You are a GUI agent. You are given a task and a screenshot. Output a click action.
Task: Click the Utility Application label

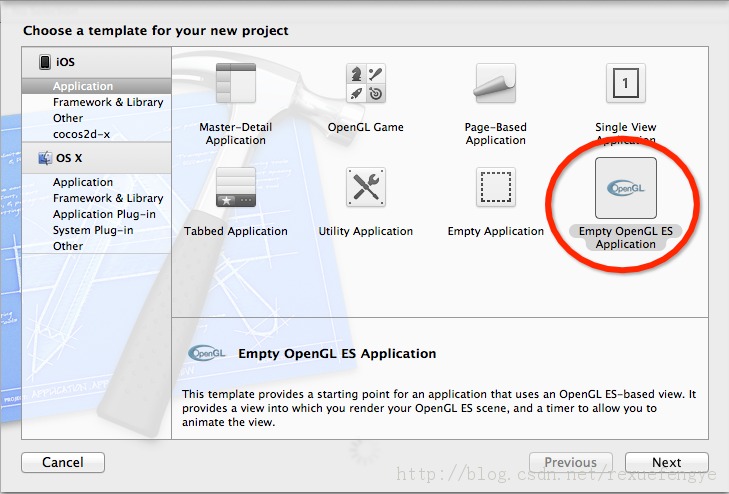click(366, 231)
